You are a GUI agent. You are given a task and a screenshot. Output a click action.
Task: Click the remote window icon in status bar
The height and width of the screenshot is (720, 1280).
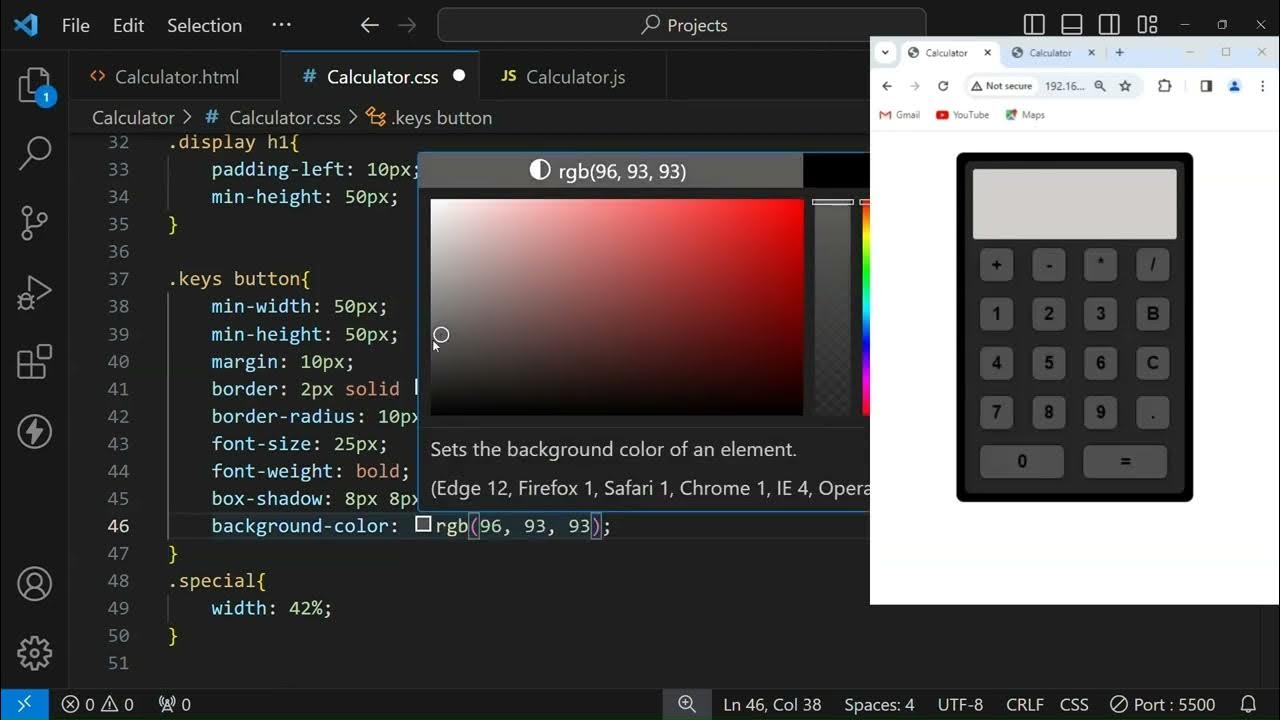coord(24,704)
